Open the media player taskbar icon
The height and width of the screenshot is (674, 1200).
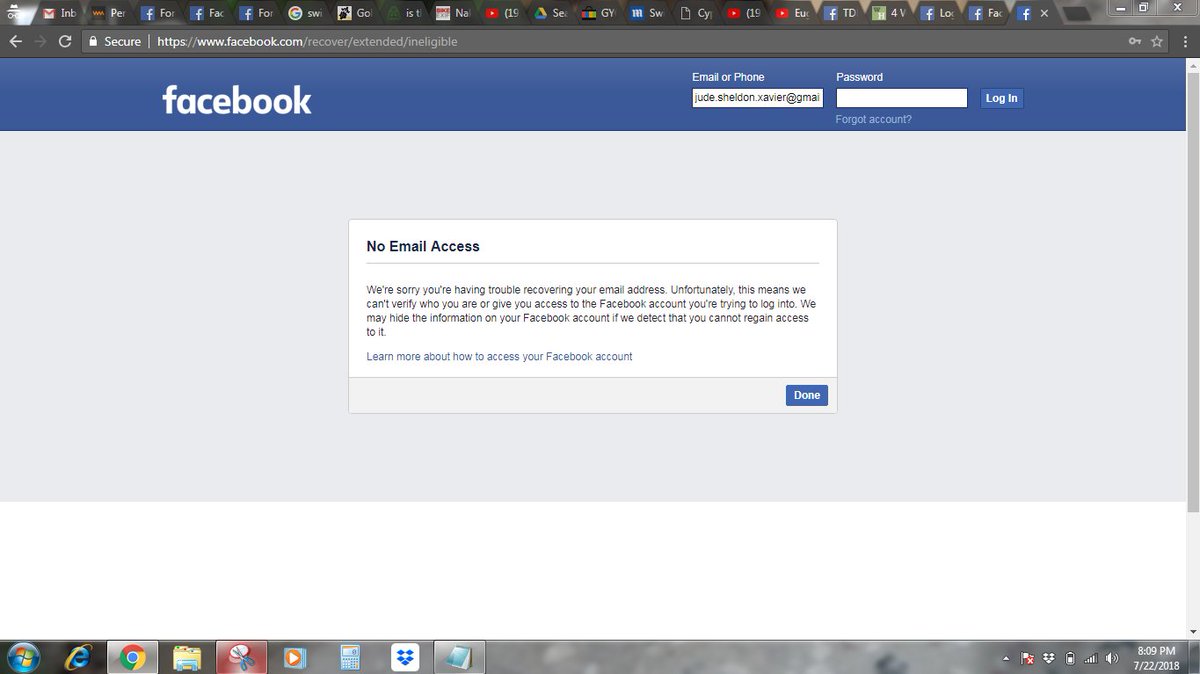click(295, 658)
